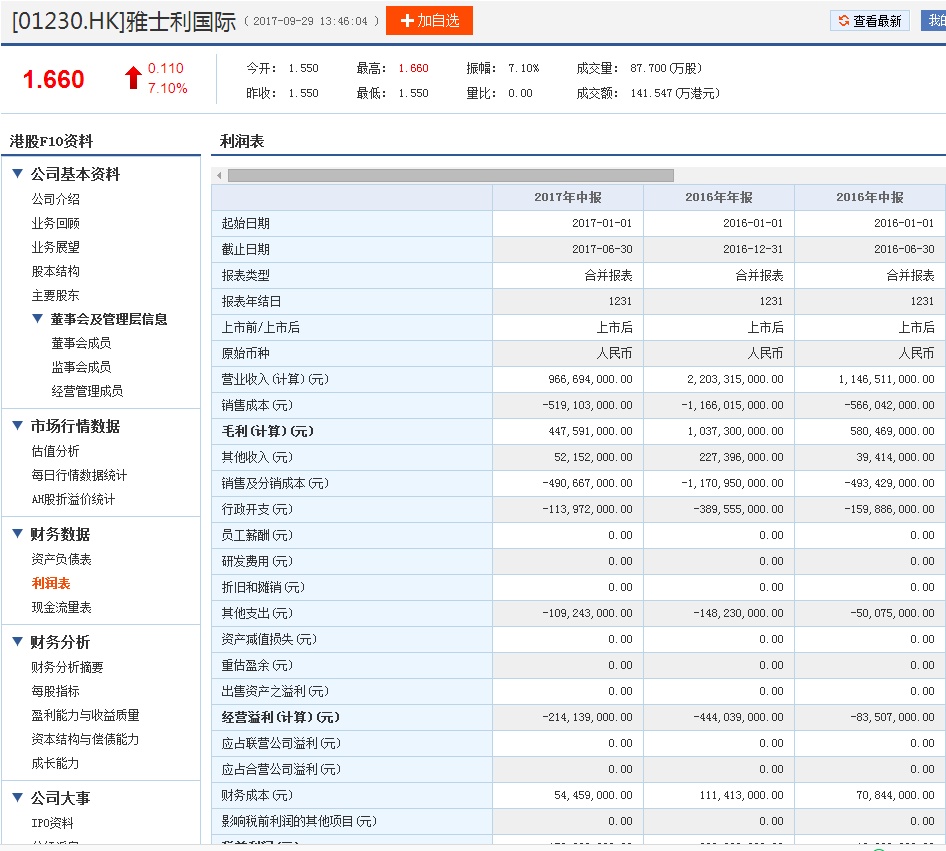
Task: Open 监事会成员 list
Action: [x=81, y=367]
